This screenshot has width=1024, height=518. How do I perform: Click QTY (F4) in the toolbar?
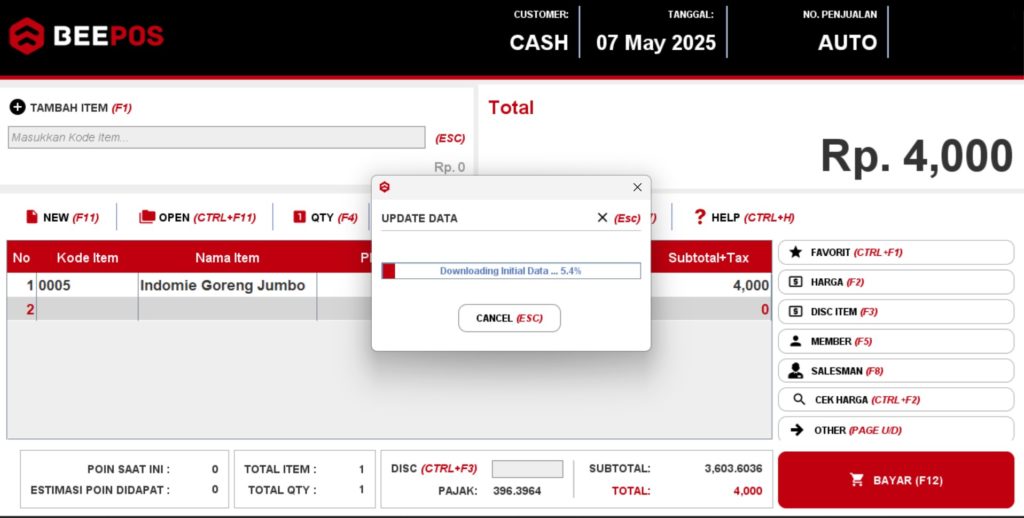pos(325,218)
